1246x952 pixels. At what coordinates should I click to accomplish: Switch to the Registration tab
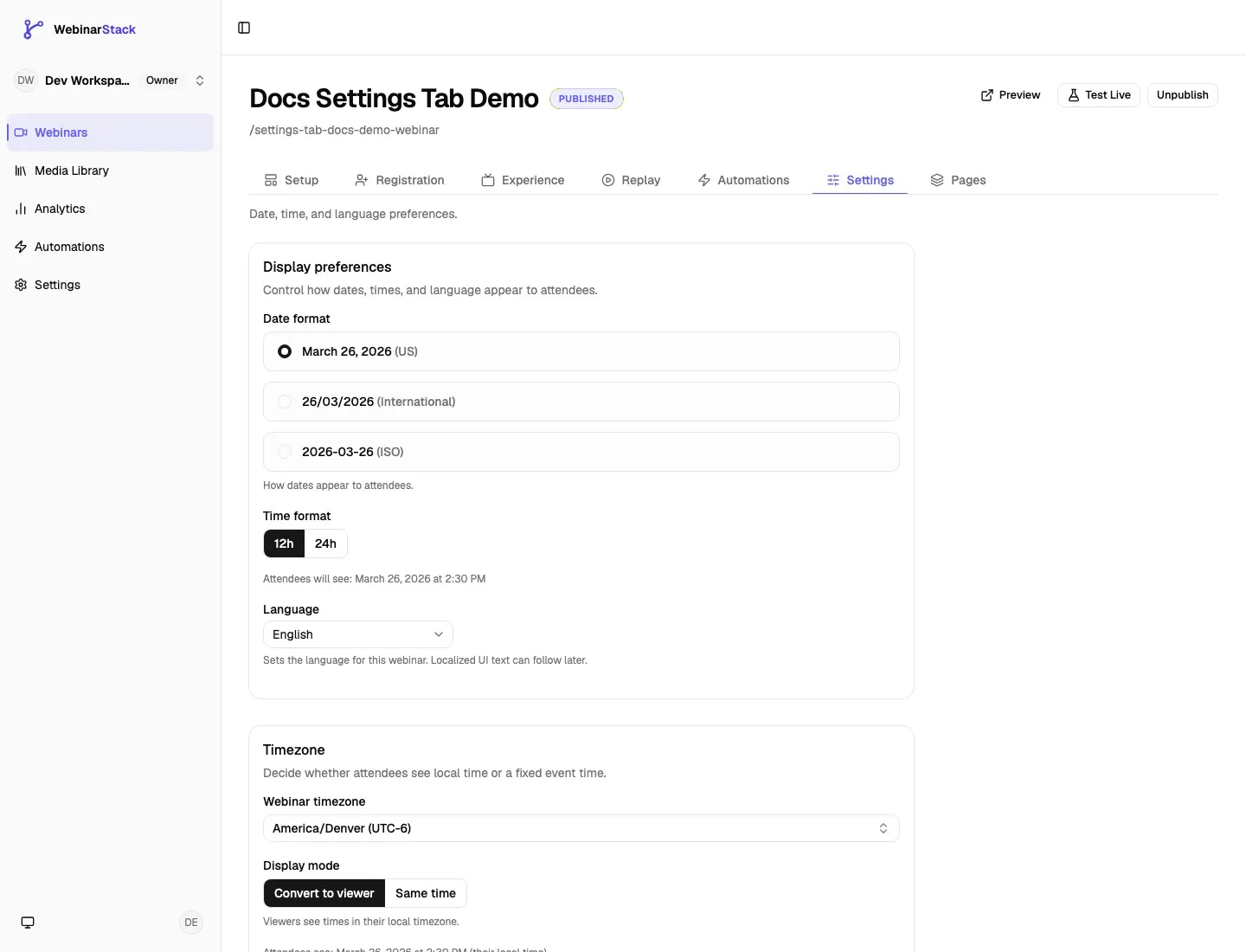coord(400,180)
